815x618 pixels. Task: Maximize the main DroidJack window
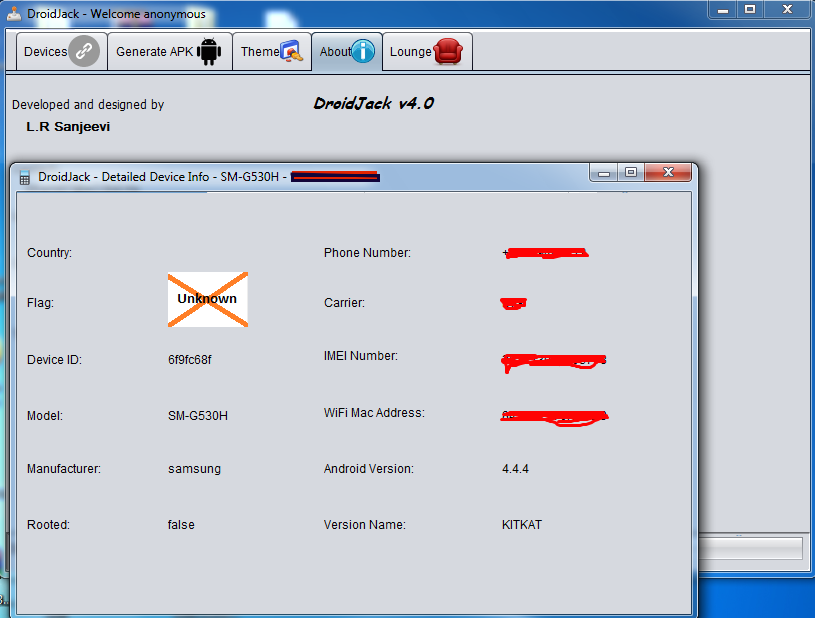point(750,9)
